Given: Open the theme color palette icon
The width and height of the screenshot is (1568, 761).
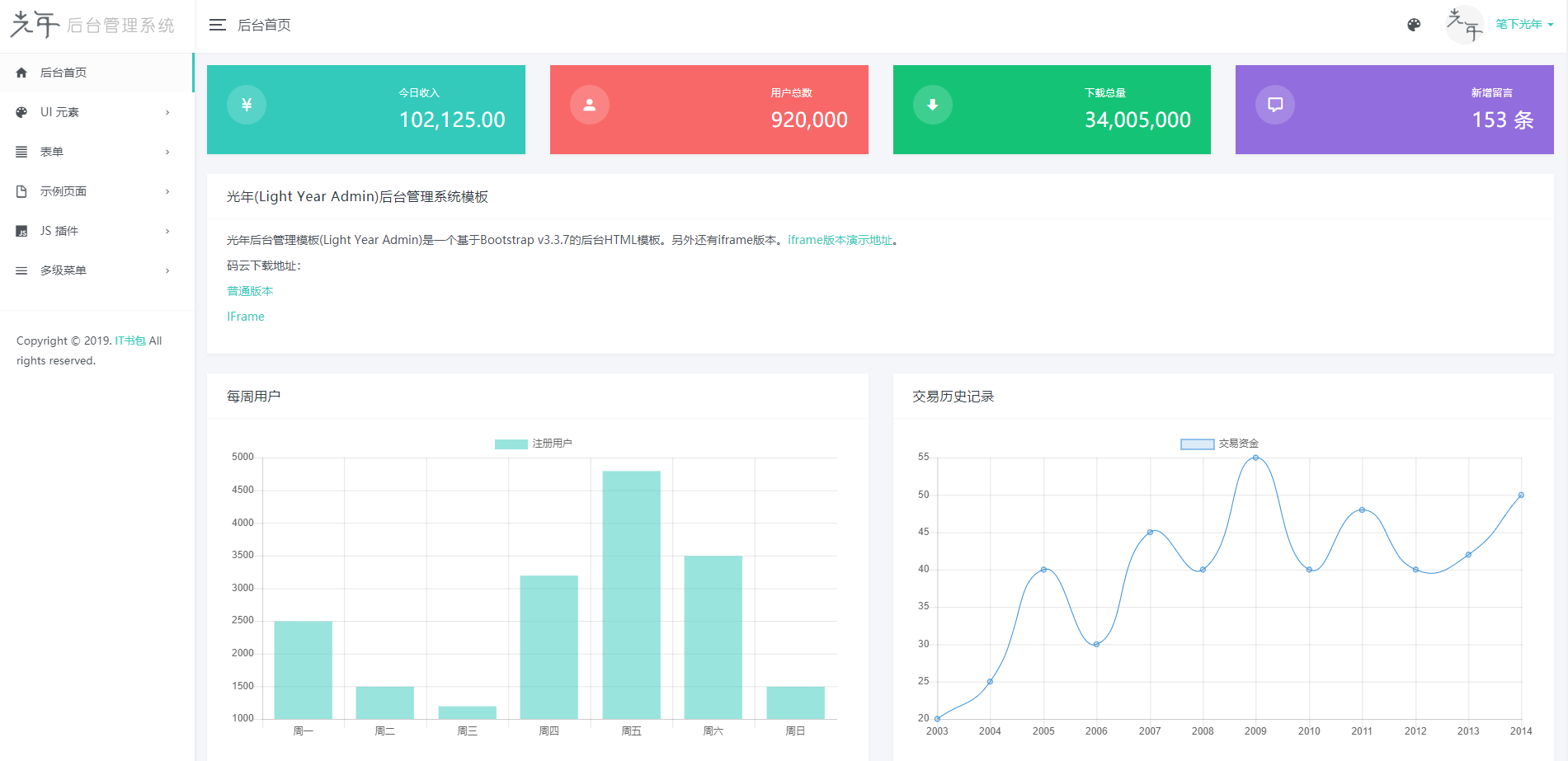Looking at the screenshot, I should coord(1414,25).
